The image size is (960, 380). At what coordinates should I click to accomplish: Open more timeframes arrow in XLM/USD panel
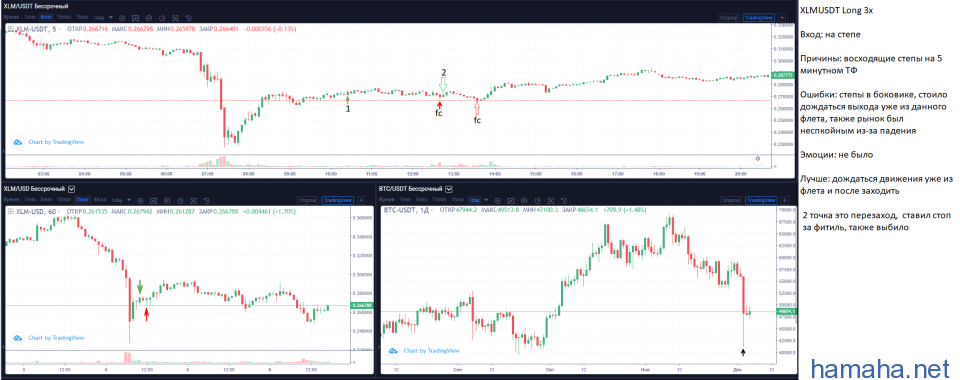click(x=129, y=200)
